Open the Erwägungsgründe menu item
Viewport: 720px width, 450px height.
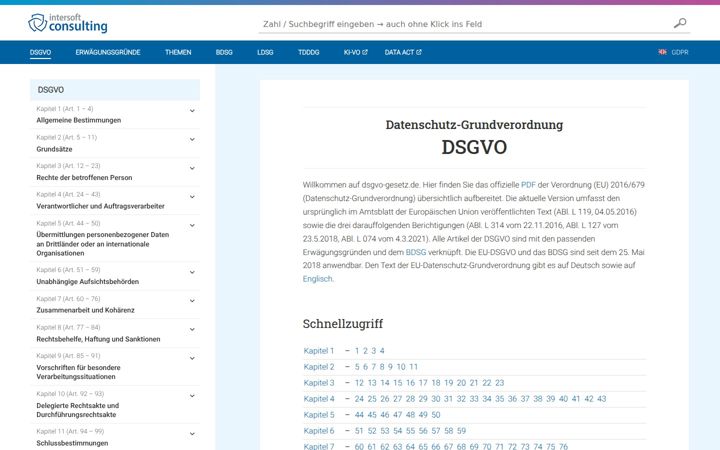tap(108, 52)
